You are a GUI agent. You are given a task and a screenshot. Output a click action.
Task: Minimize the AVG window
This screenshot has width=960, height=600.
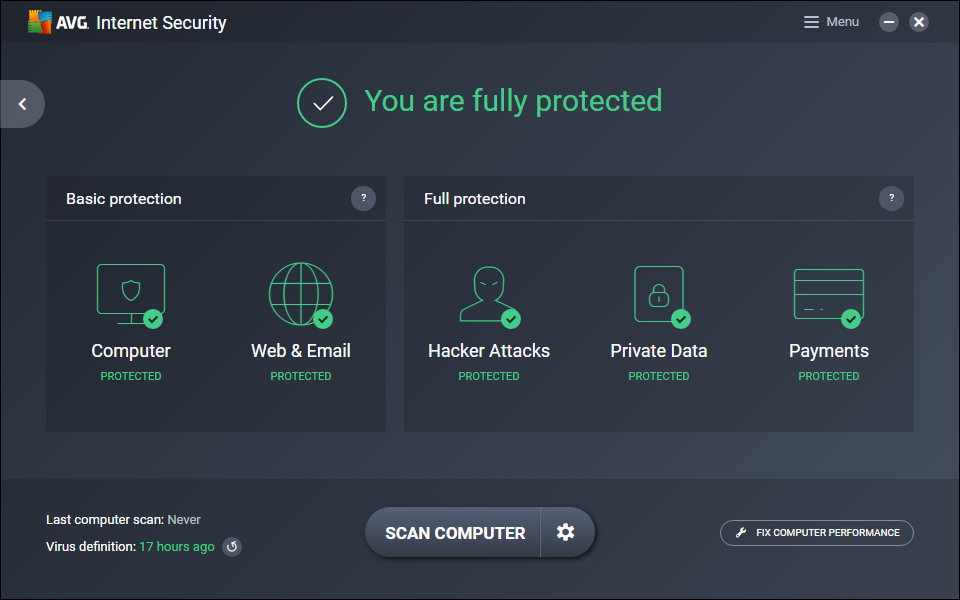tap(889, 22)
